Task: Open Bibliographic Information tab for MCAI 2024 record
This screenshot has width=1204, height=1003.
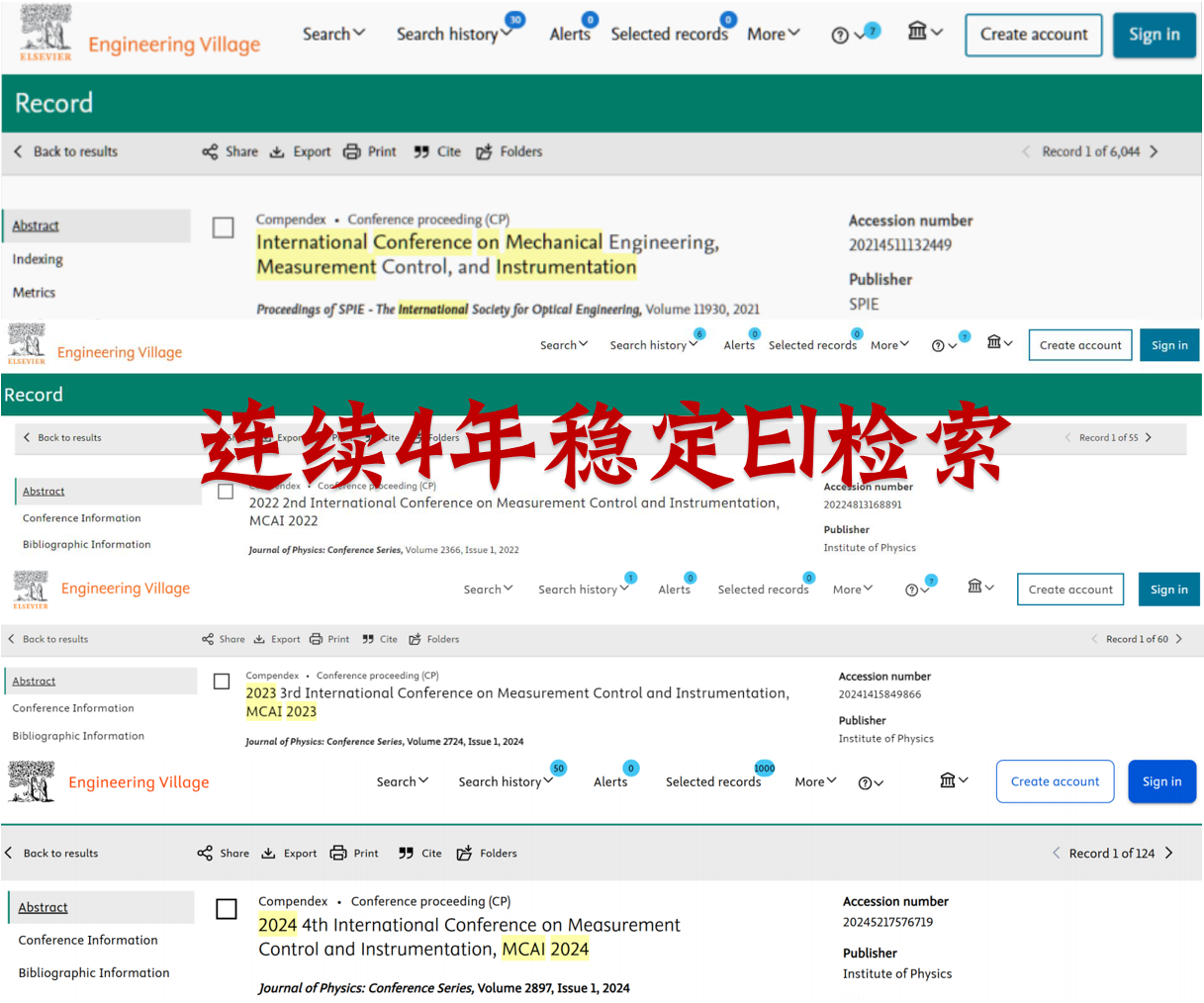Action: point(94,972)
